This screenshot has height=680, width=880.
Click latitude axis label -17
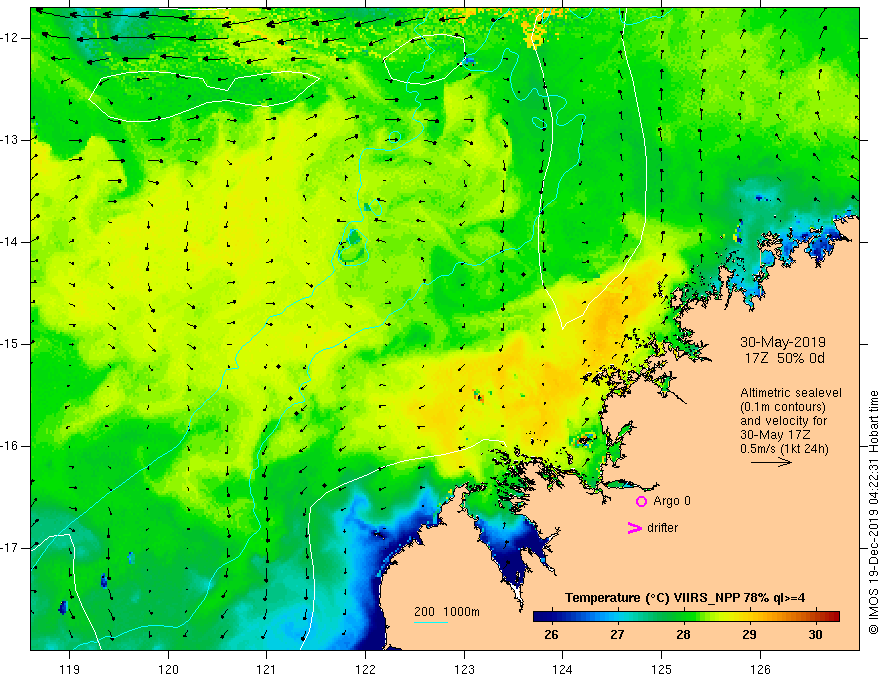pyautogui.click(x=10, y=548)
